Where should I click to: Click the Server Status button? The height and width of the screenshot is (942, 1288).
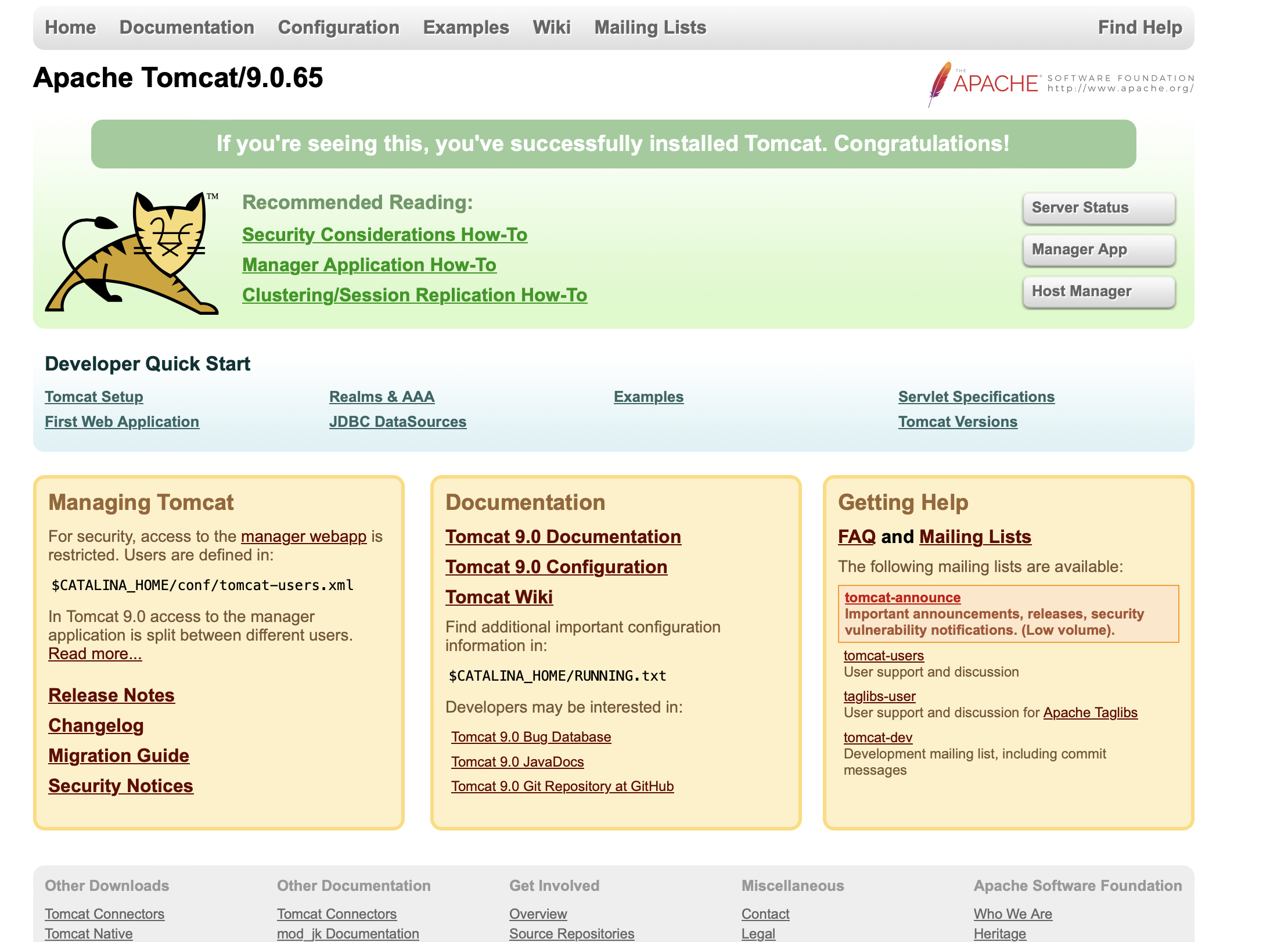click(1099, 208)
